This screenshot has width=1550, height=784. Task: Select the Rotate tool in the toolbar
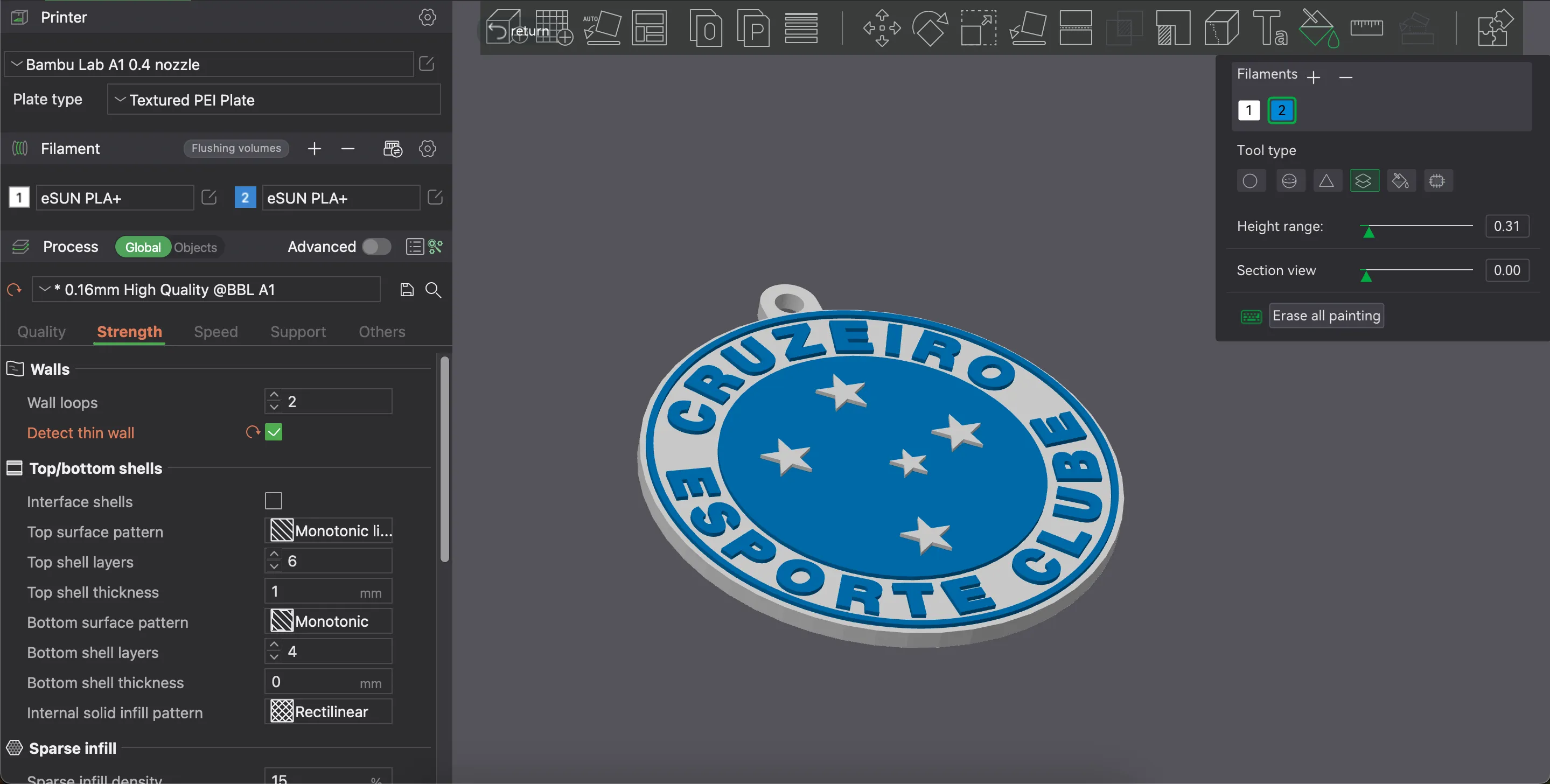(x=930, y=27)
